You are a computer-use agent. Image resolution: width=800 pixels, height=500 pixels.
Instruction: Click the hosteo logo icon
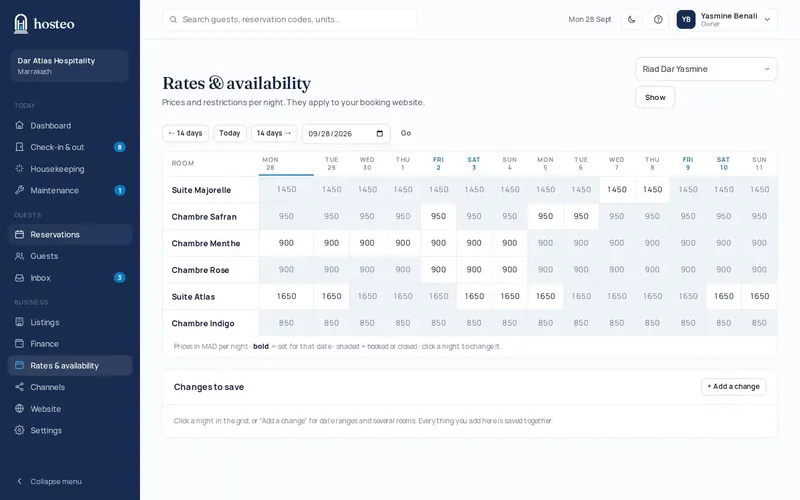[21, 23]
